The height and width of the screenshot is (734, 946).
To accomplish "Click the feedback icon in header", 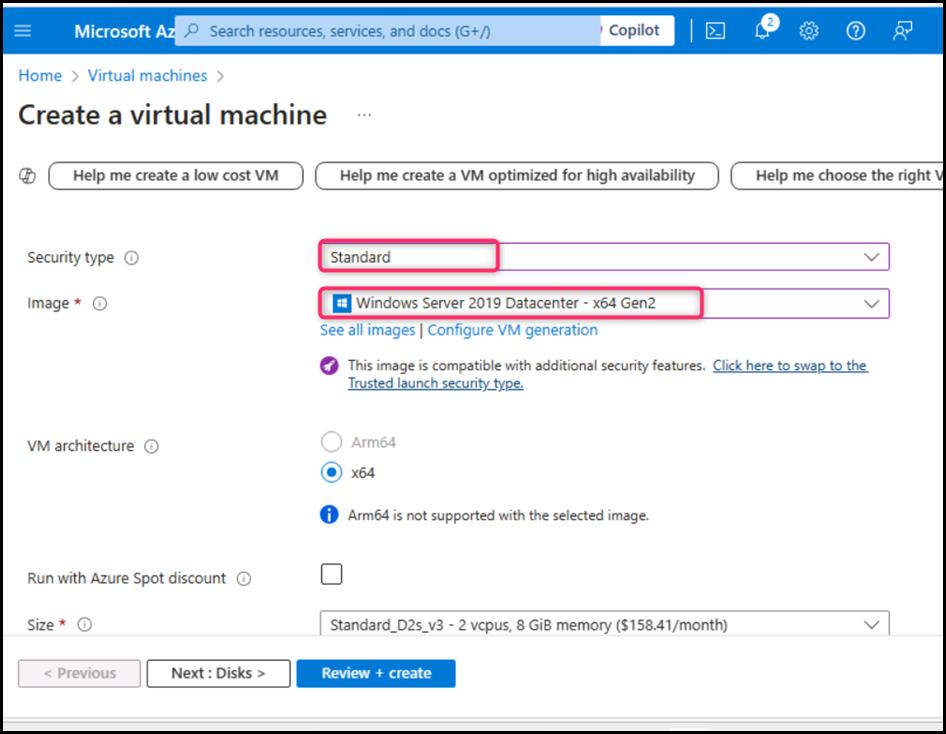I will click(903, 31).
